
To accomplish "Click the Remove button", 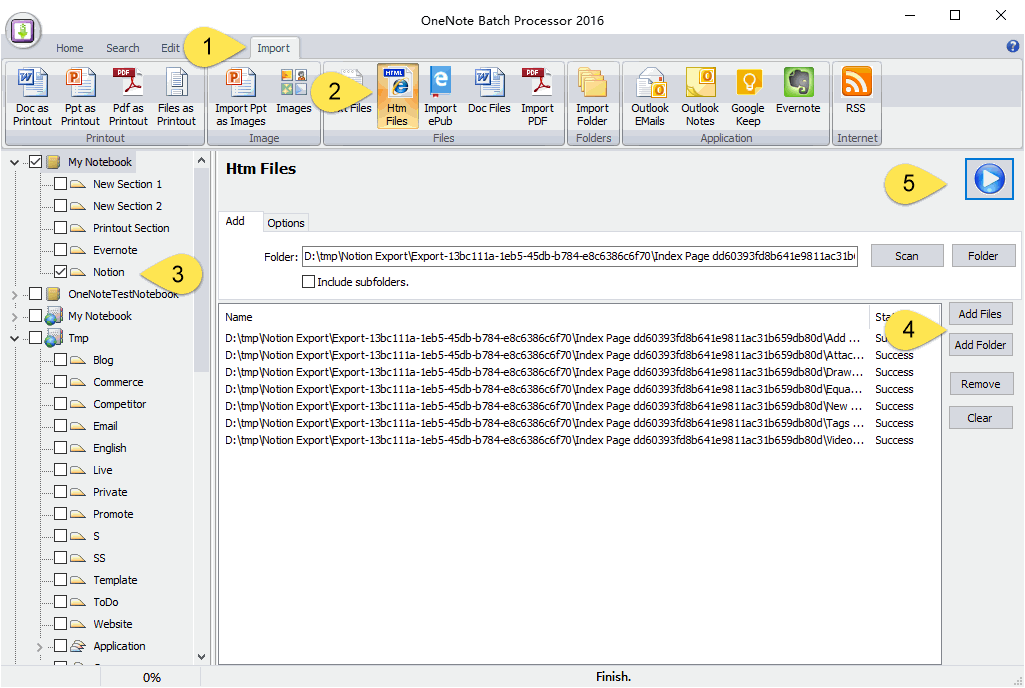I will pos(981,384).
